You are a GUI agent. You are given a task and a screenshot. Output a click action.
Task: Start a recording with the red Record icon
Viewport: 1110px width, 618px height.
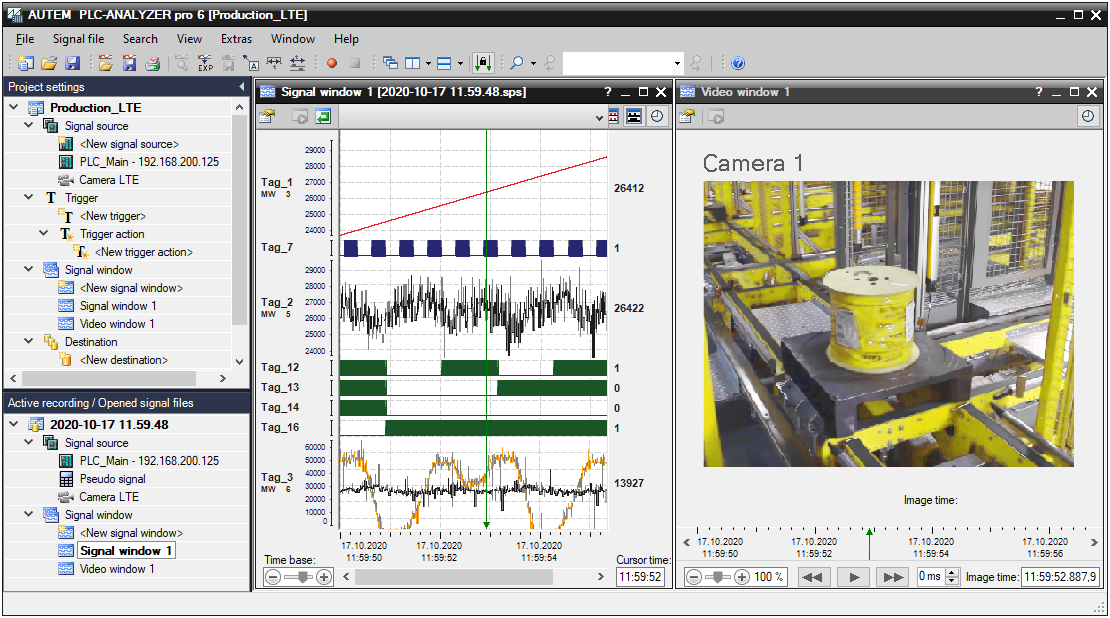[333, 62]
